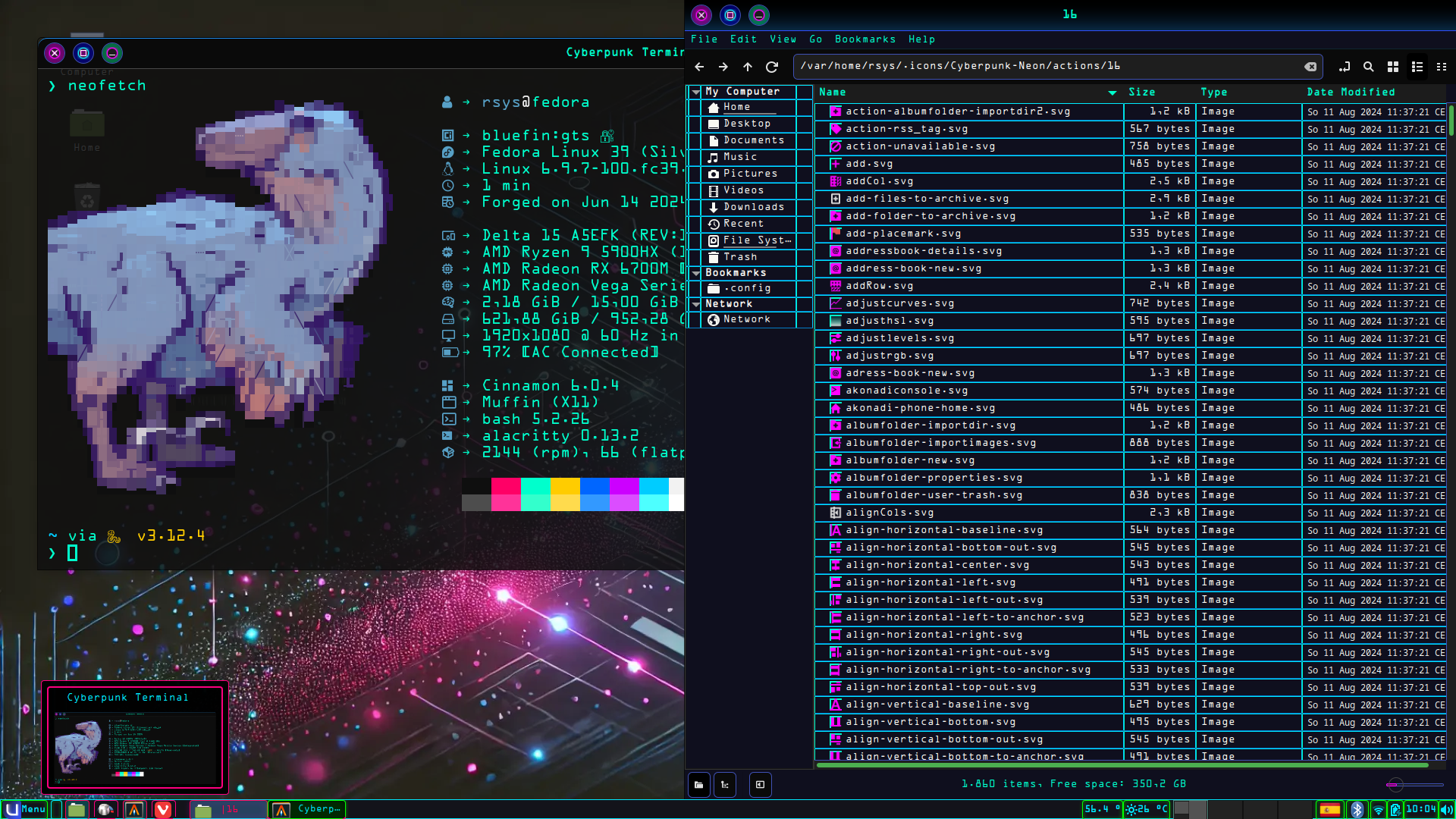The width and height of the screenshot is (1456, 819).
Task: Open the View menu
Action: point(783,39)
